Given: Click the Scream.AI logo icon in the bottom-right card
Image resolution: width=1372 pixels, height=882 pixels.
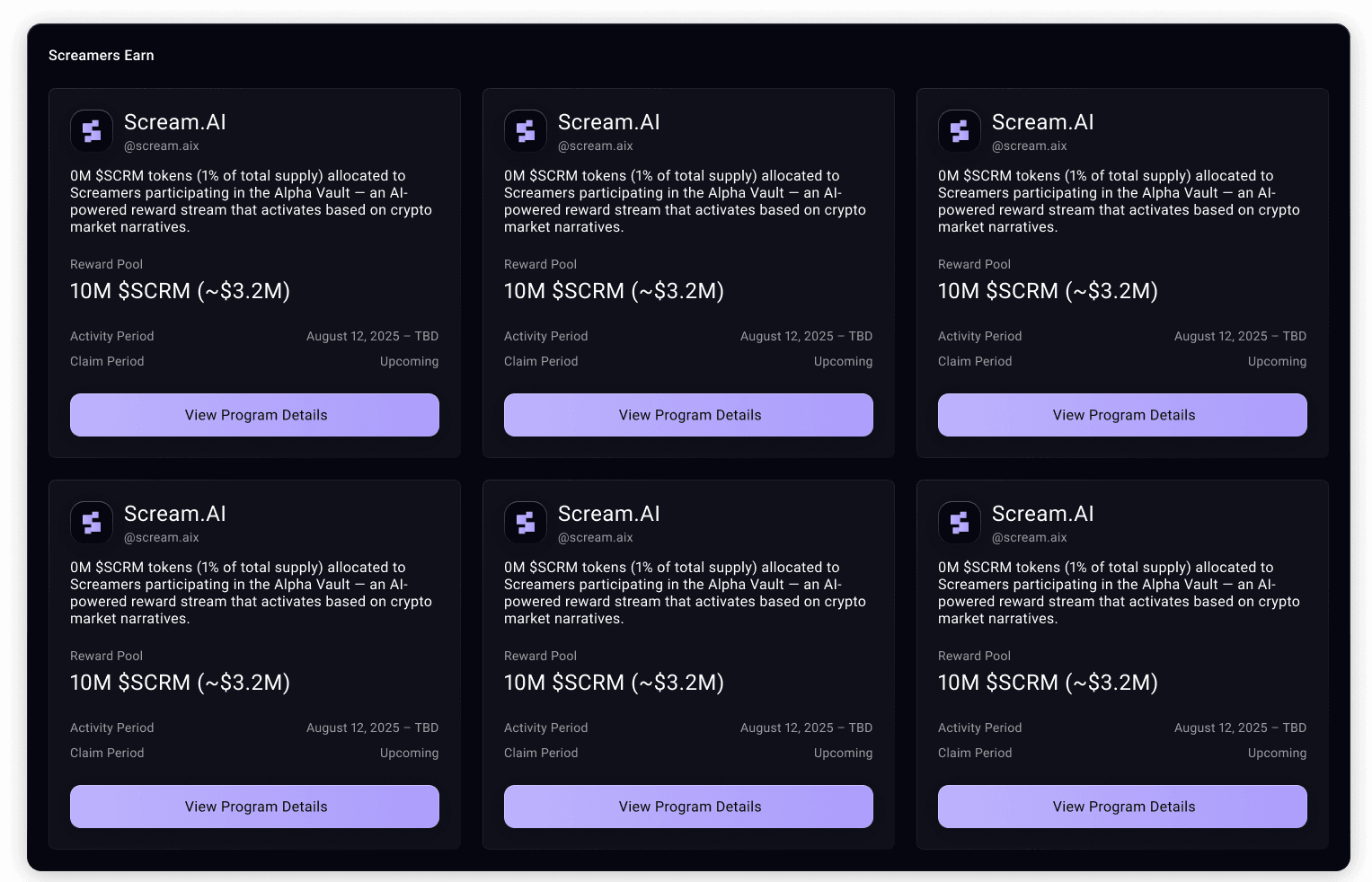Looking at the screenshot, I should point(960,523).
